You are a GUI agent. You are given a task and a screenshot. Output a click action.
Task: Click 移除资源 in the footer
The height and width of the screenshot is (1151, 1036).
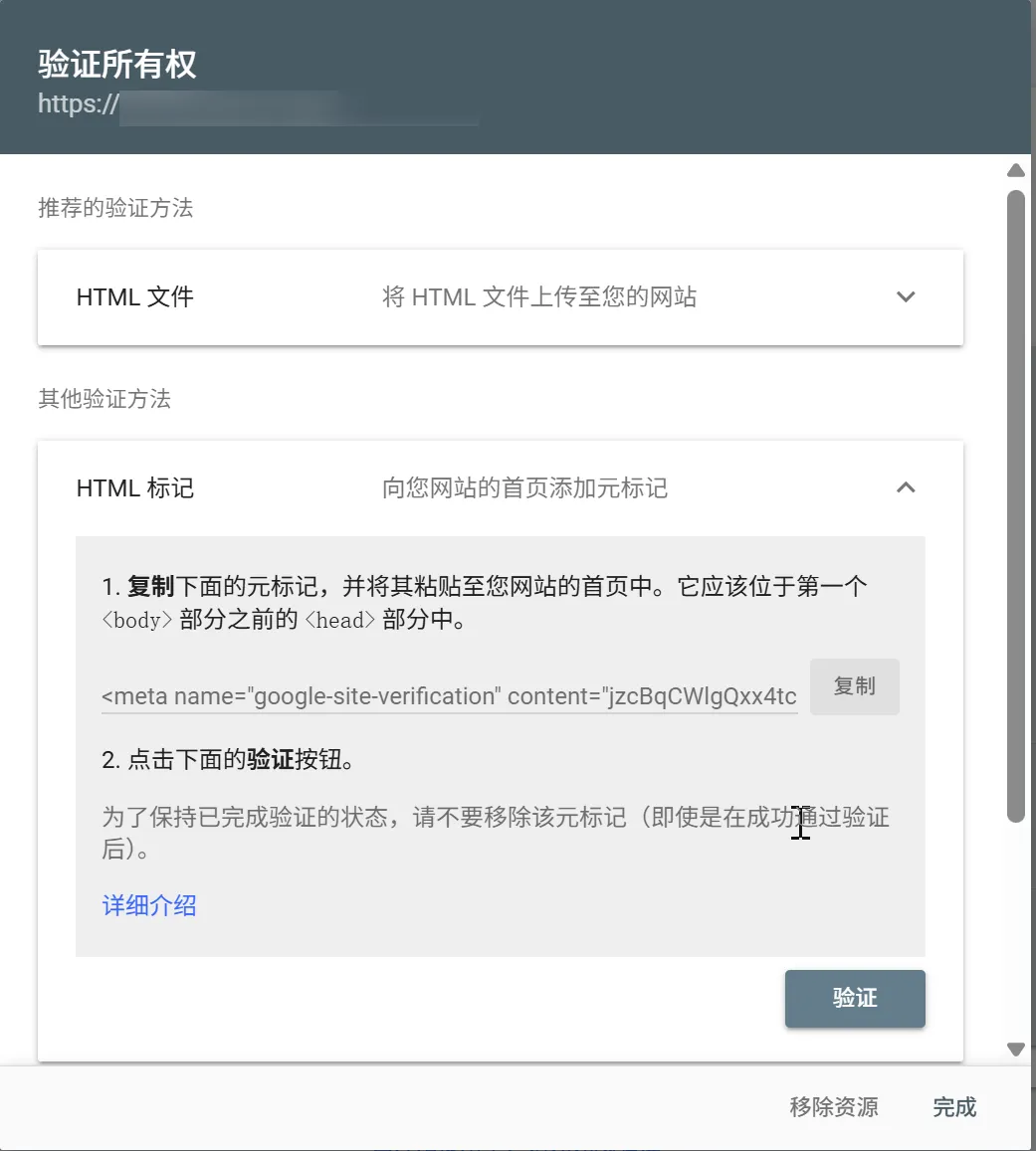[833, 1107]
